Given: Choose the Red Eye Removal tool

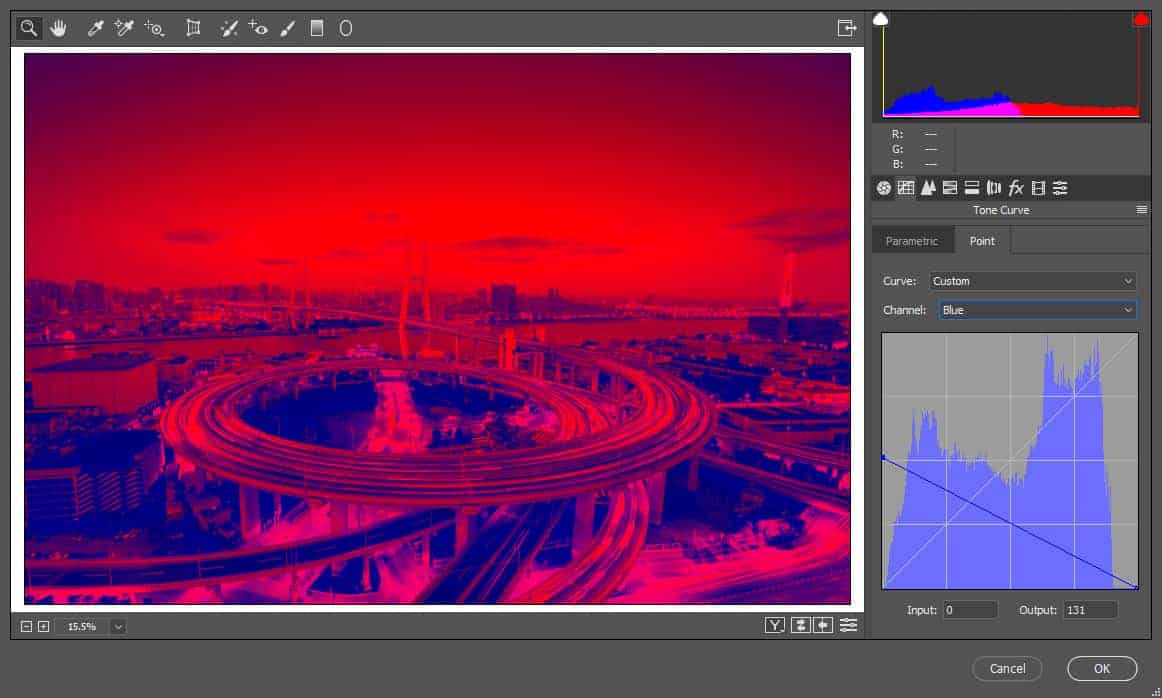Looking at the screenshot, I should point(258,28).
